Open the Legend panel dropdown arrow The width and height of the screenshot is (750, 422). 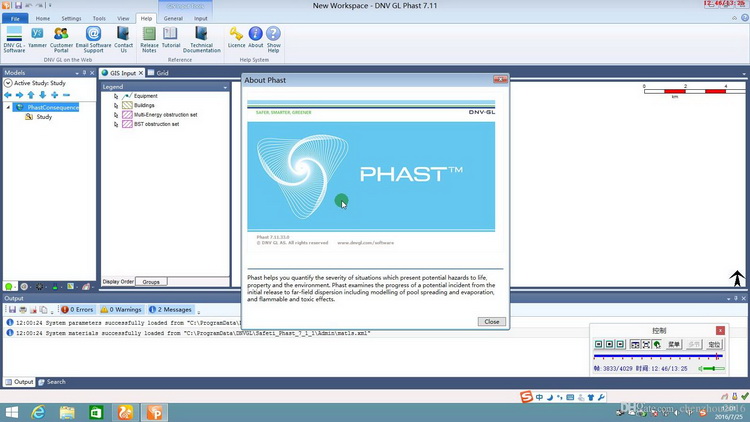[225, 87]
